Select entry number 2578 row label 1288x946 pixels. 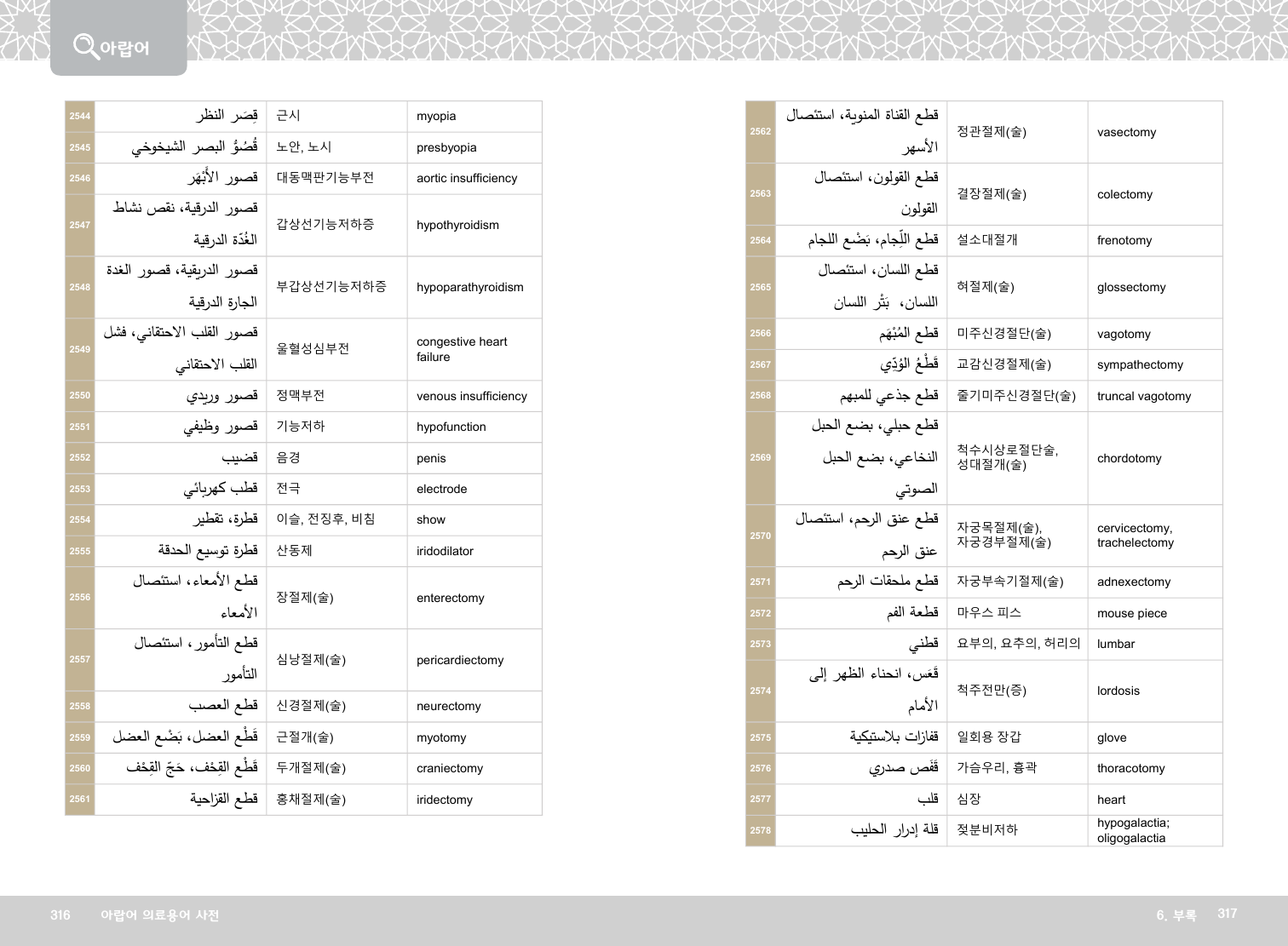click(760, 831)
